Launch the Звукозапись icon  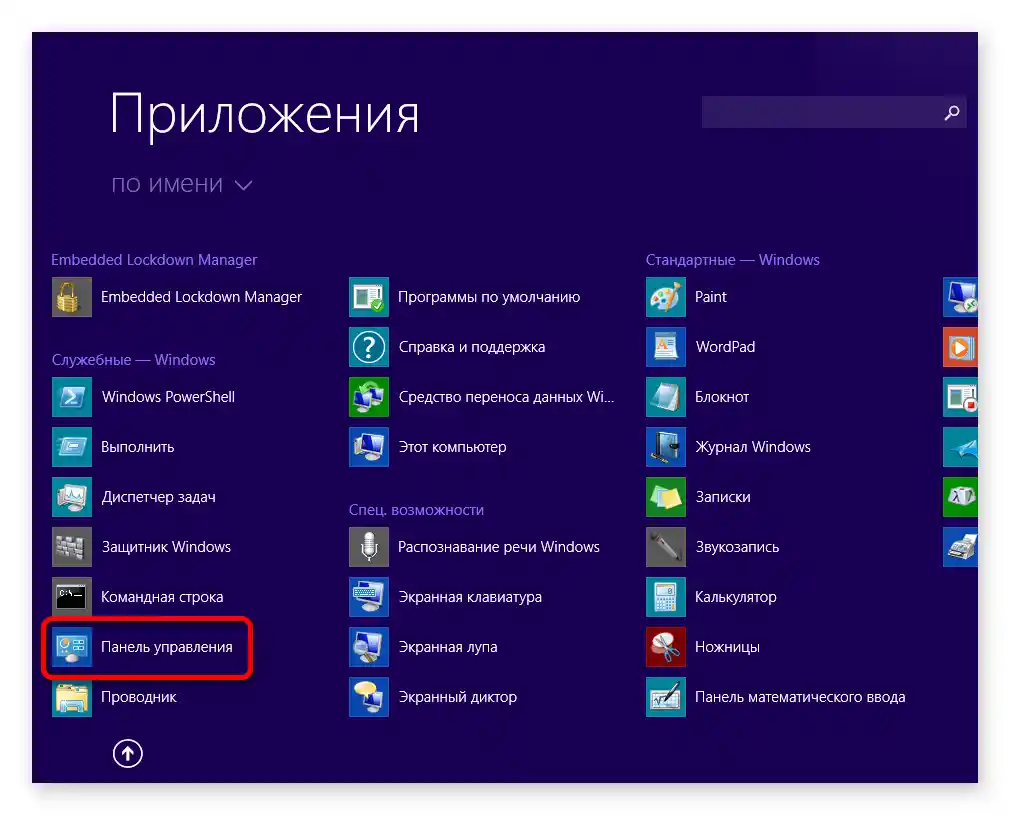point(666,547)
